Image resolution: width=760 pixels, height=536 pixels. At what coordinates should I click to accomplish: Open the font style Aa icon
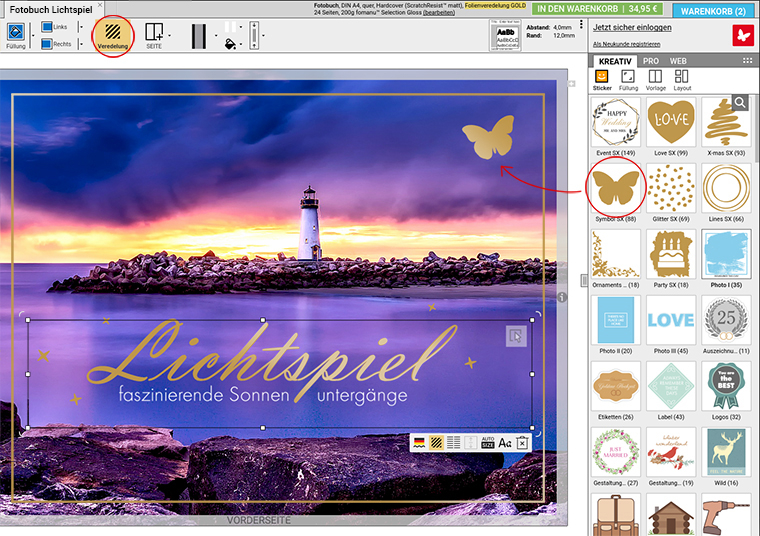pyautogui.click(x=505, y=443)
